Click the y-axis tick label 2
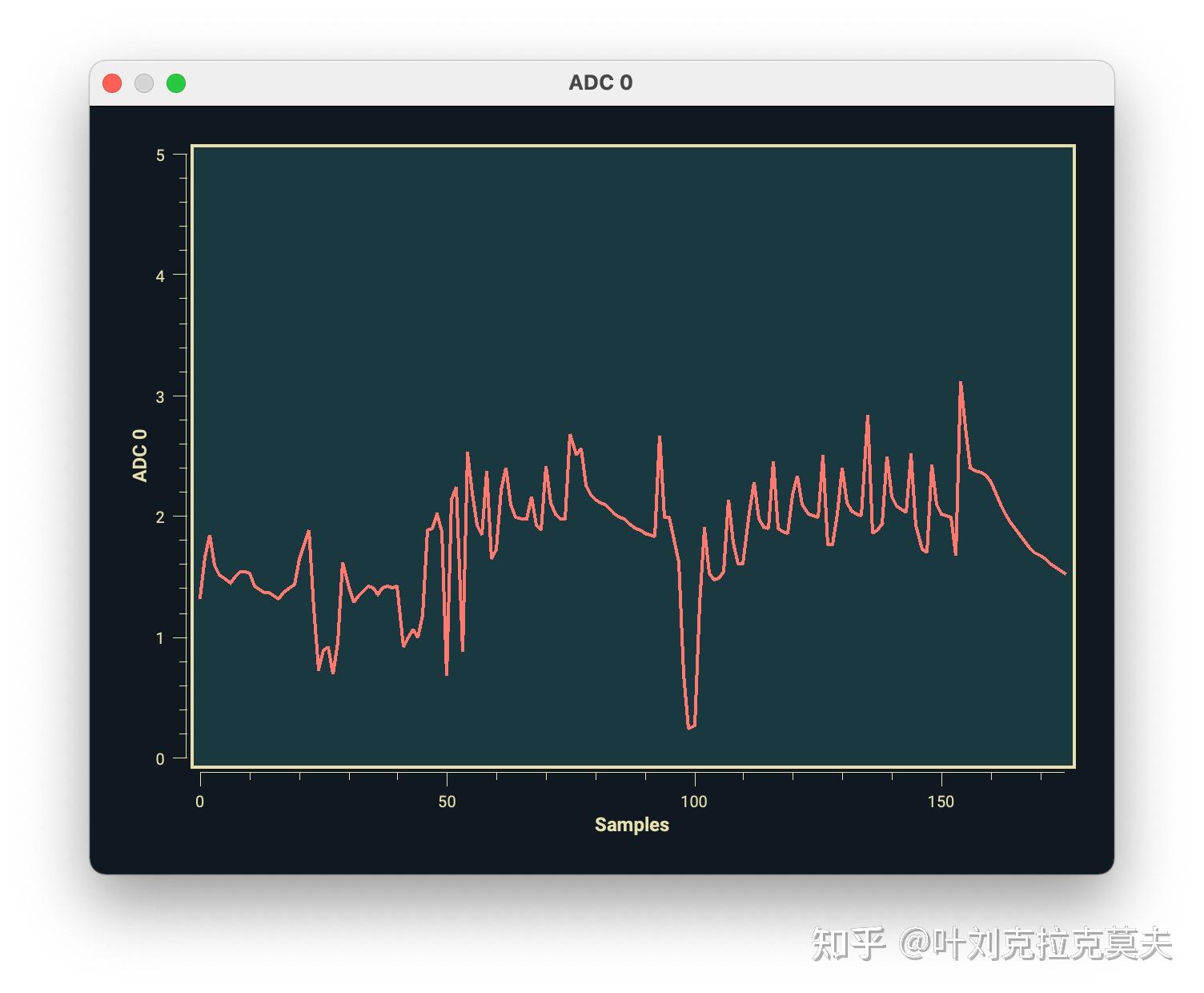This screenshot has width=1204, height=993. click(x=160, y=517)
